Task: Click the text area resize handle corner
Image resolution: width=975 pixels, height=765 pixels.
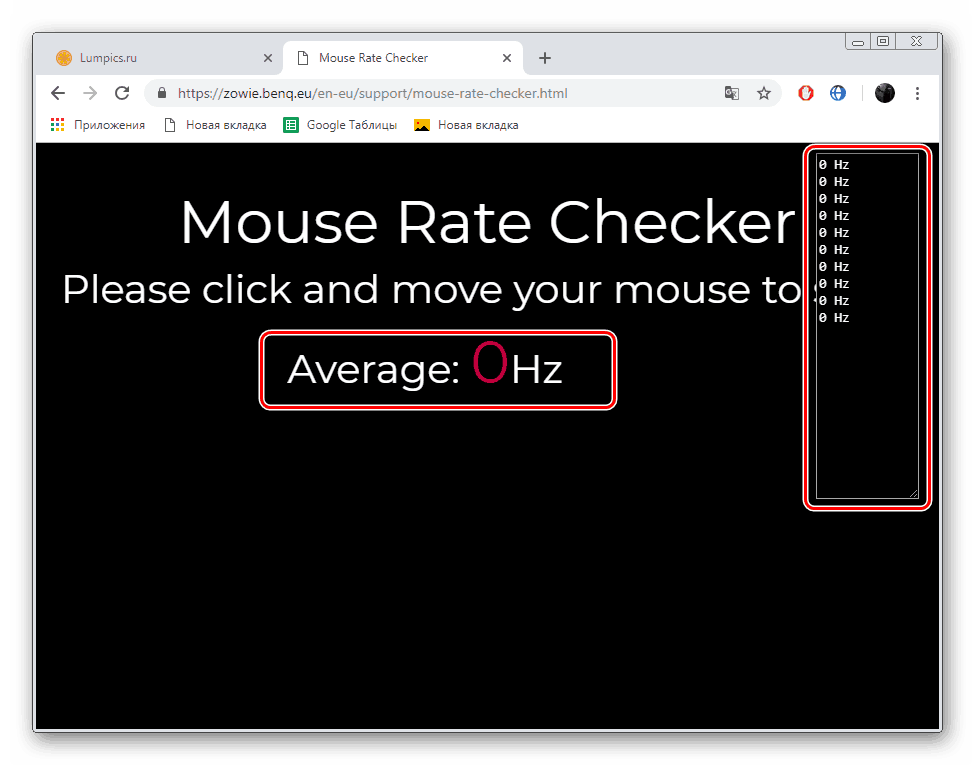Action: pos(913,494)
